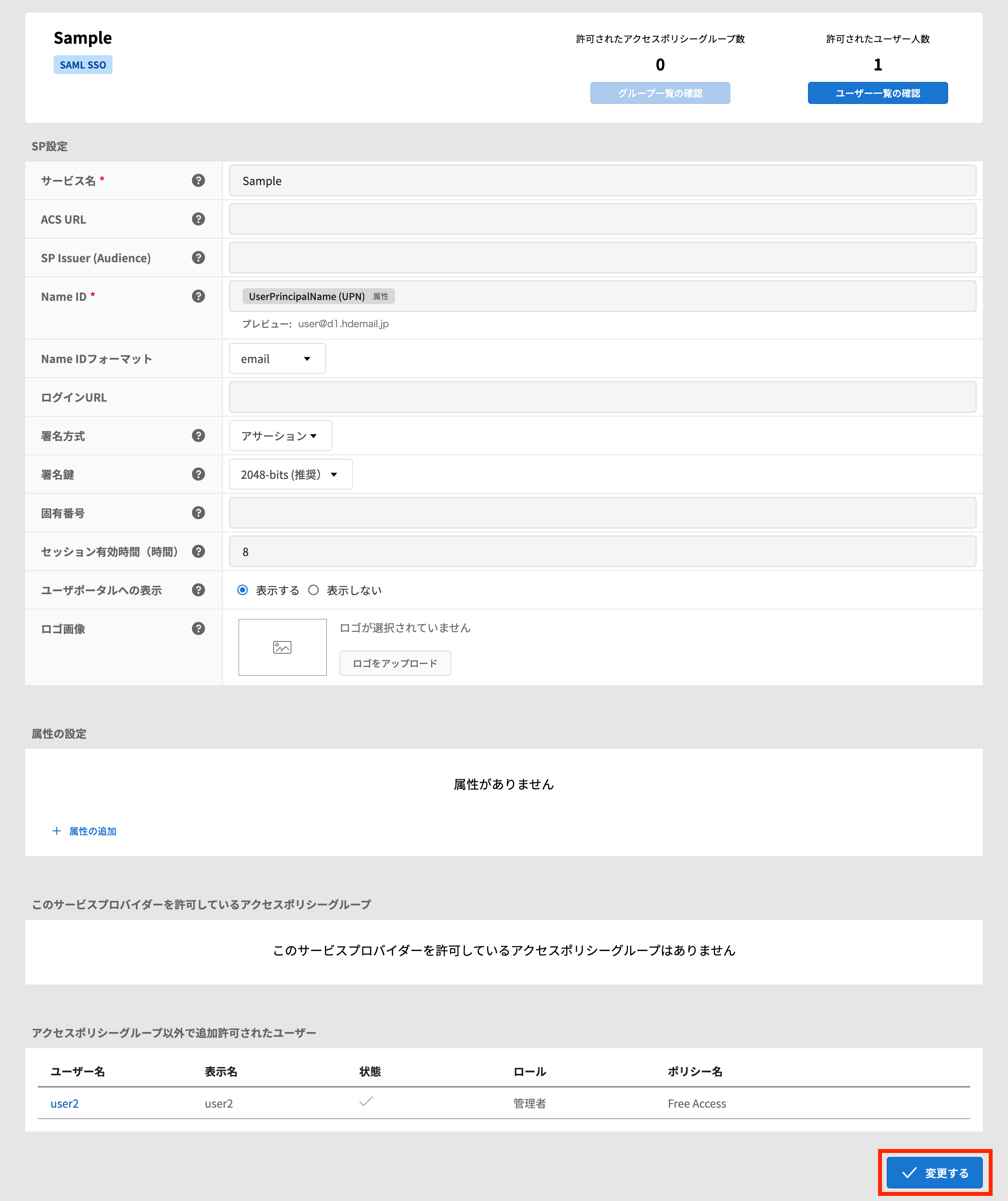Open help for 署名方式

198,436
